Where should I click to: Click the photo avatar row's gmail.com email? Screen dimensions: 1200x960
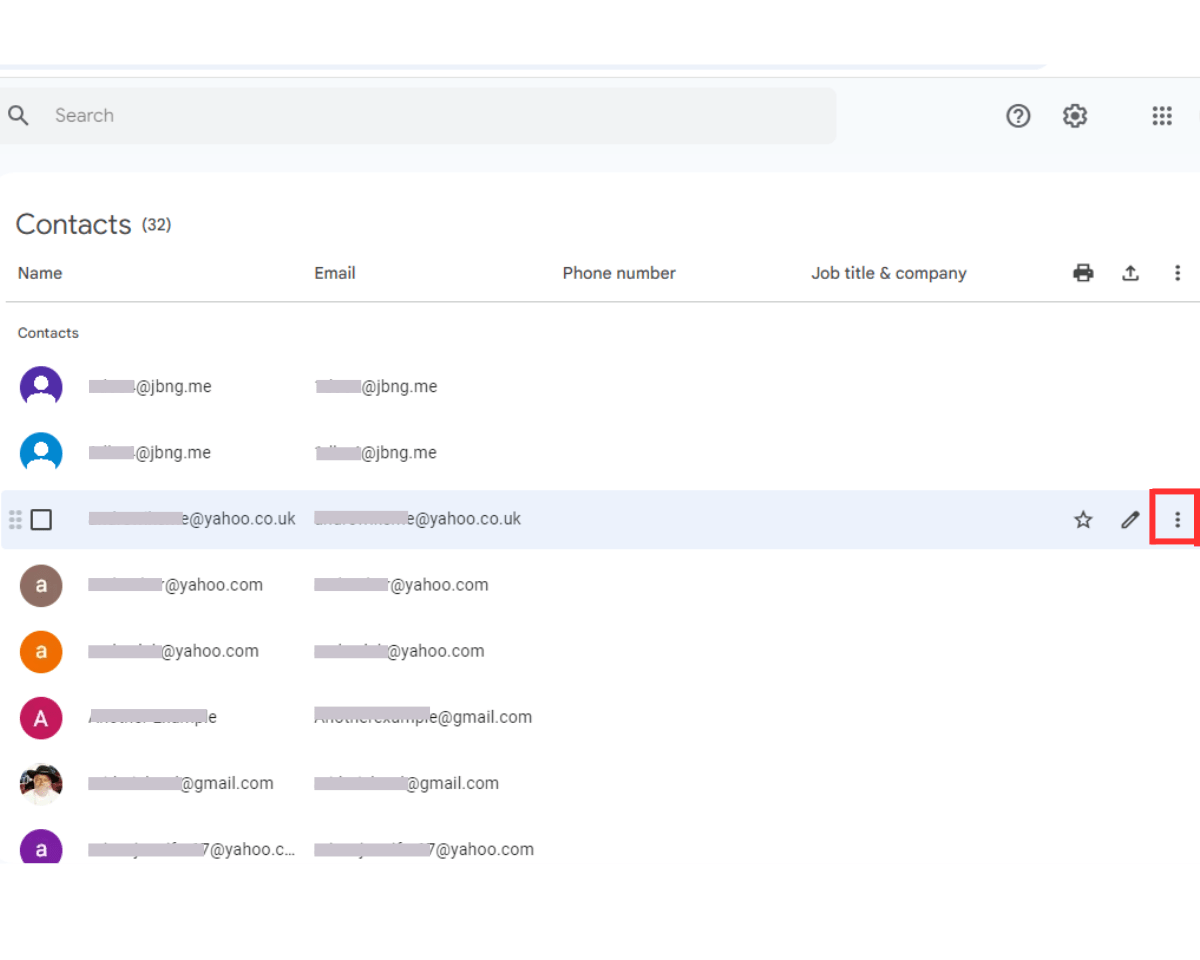point(406,783)
